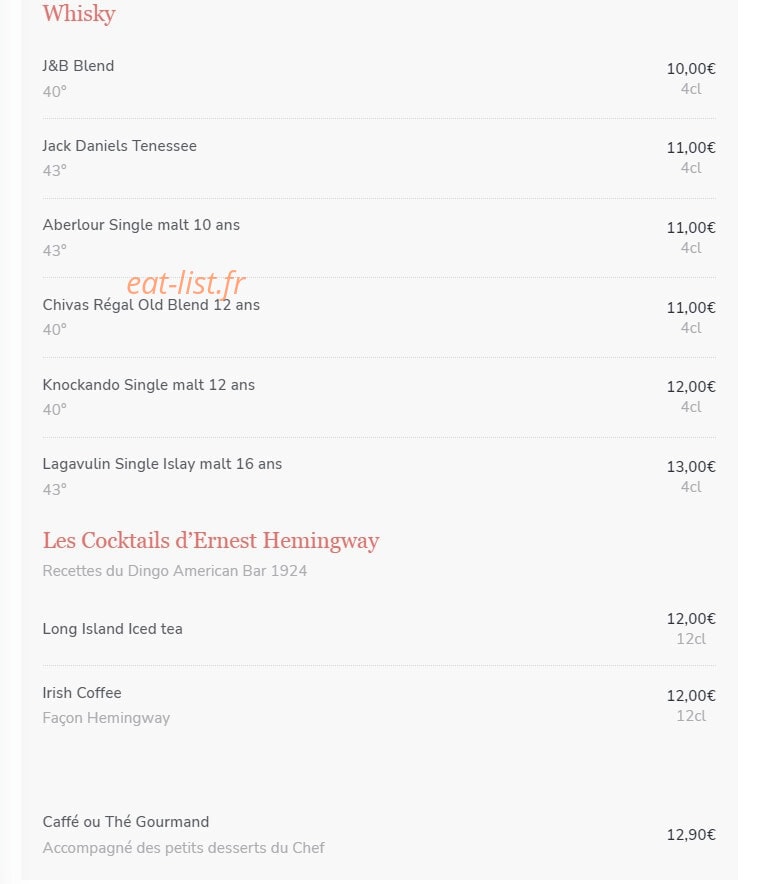
Task: Click the Irish Coffee entry
Action: [82, 693]
